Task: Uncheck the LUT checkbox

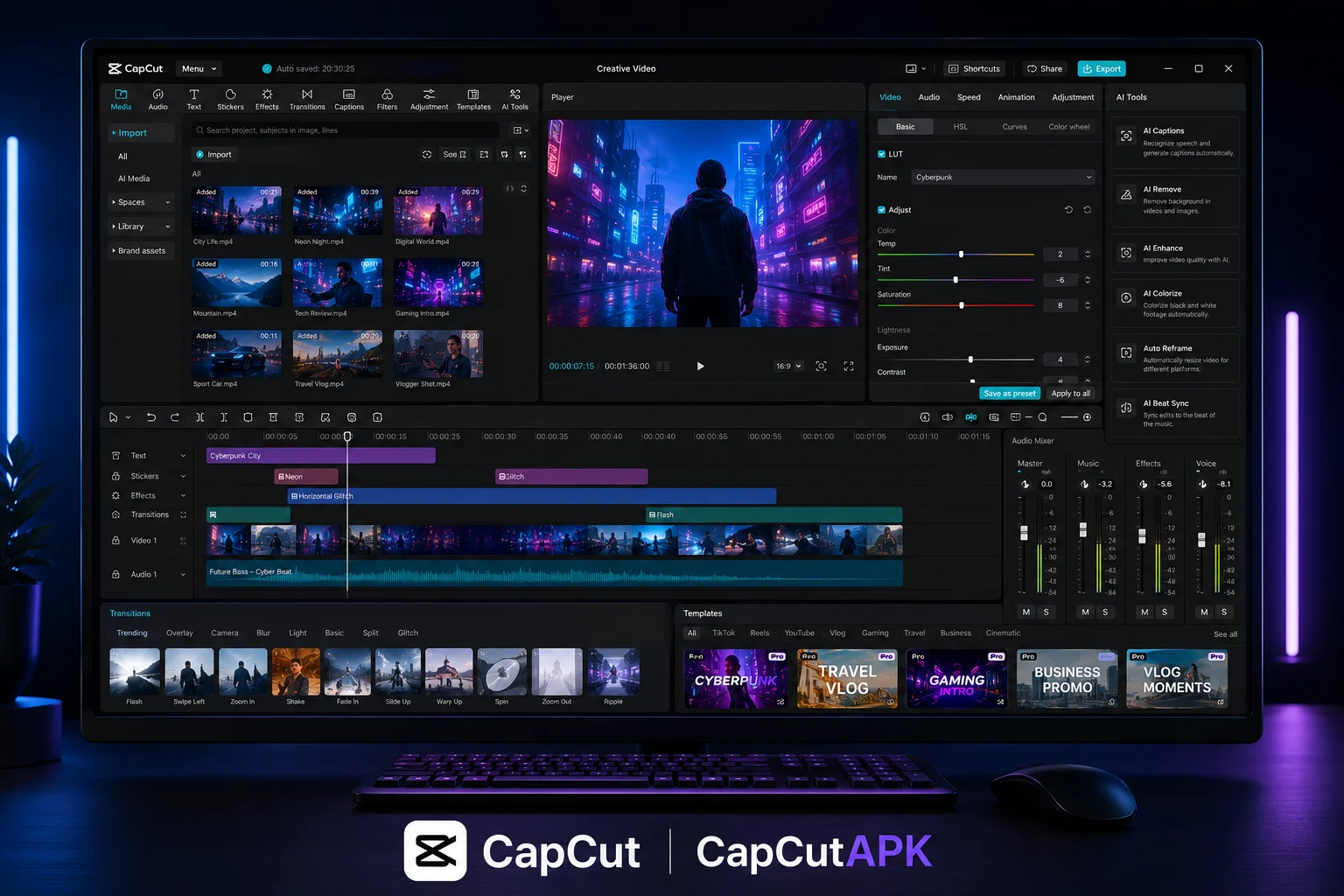Action: 881,154
